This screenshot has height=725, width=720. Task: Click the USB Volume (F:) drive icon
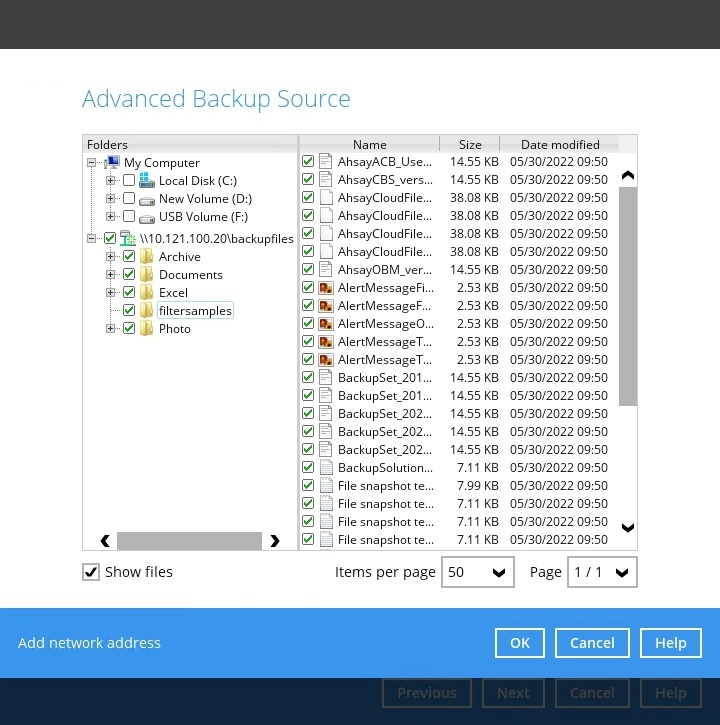[x=147, y=218]
